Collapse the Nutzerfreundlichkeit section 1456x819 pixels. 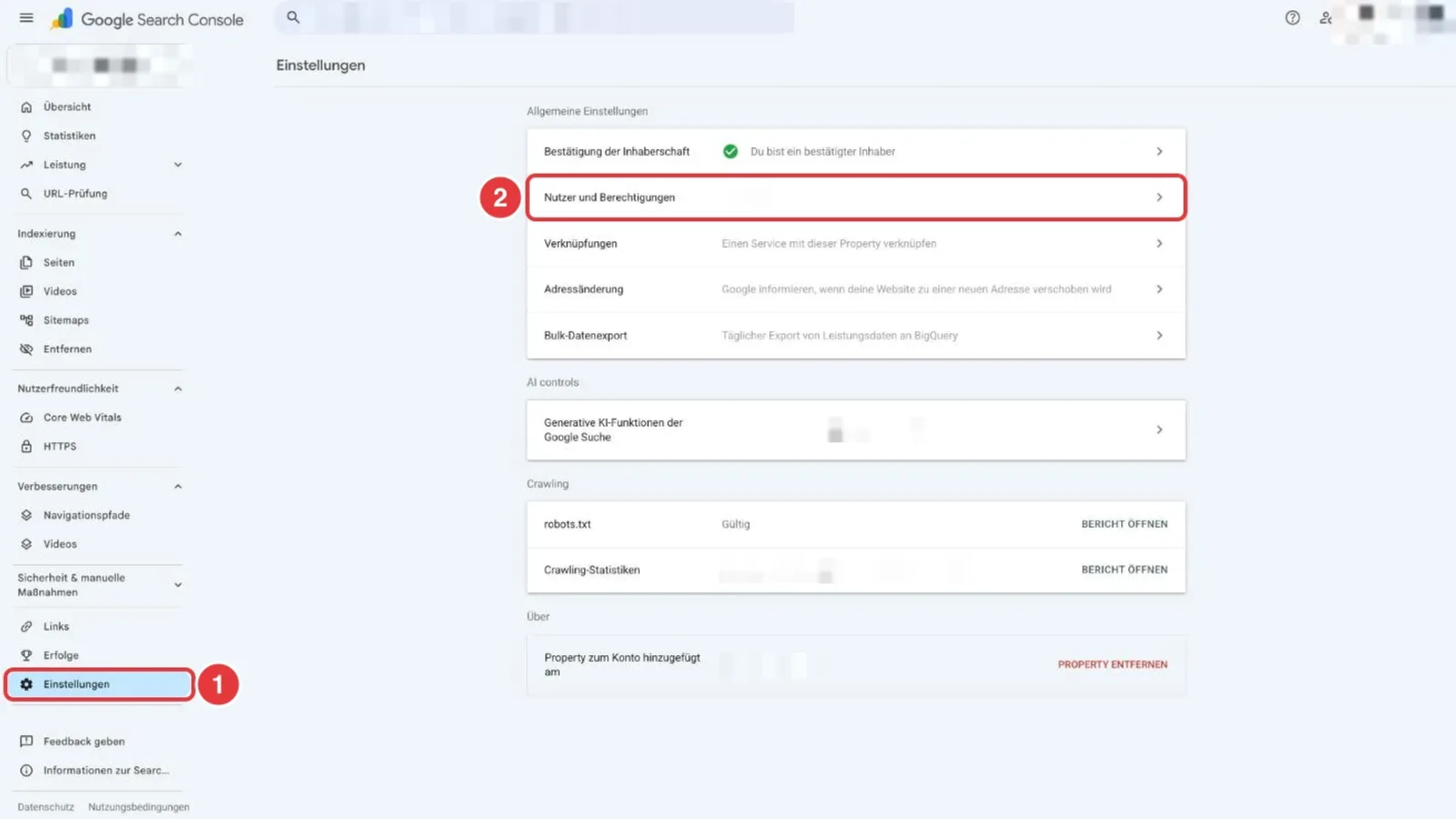pyautogui.click(x=178, y=389)
